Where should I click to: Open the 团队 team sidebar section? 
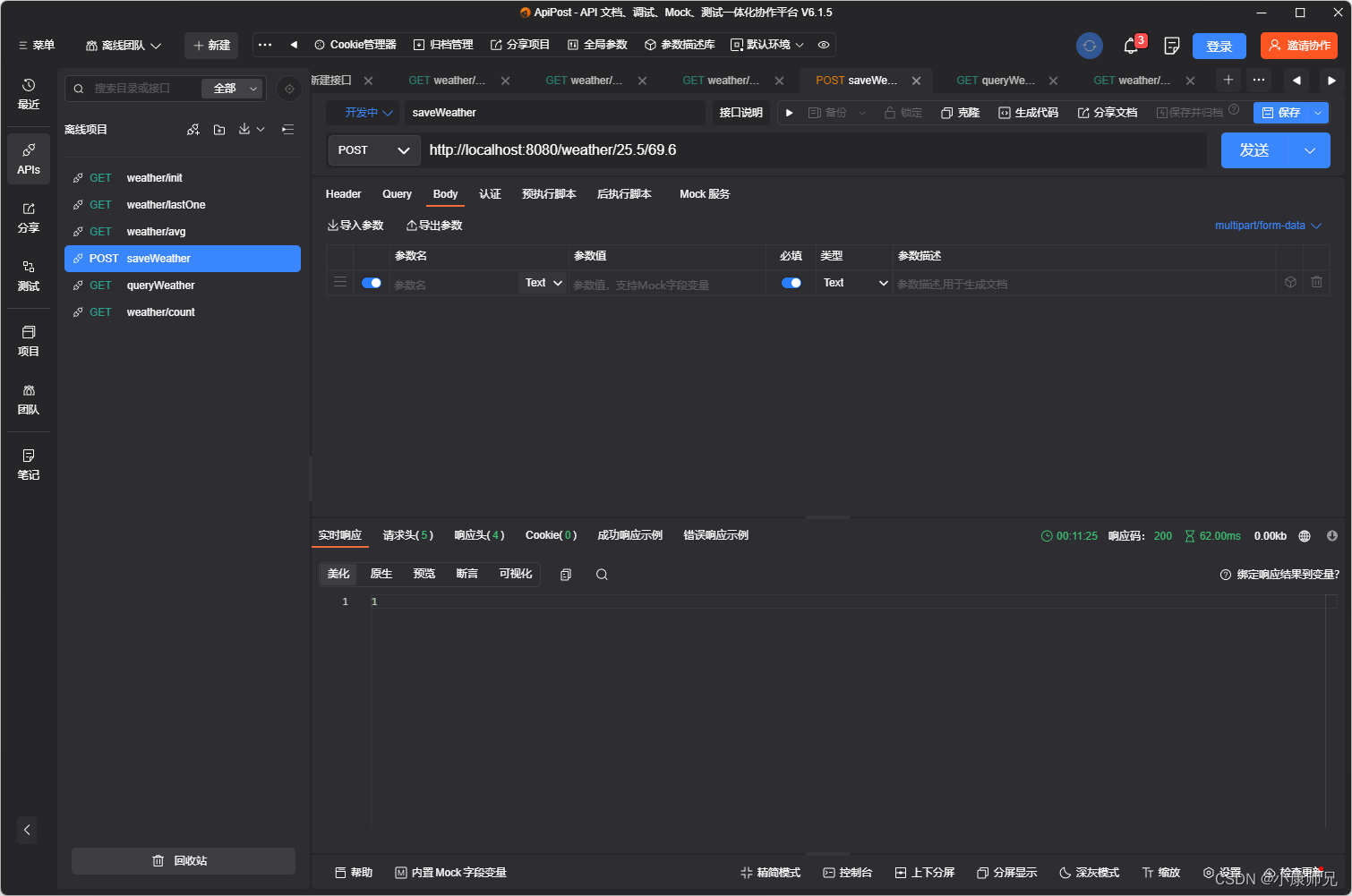point(29,399)
